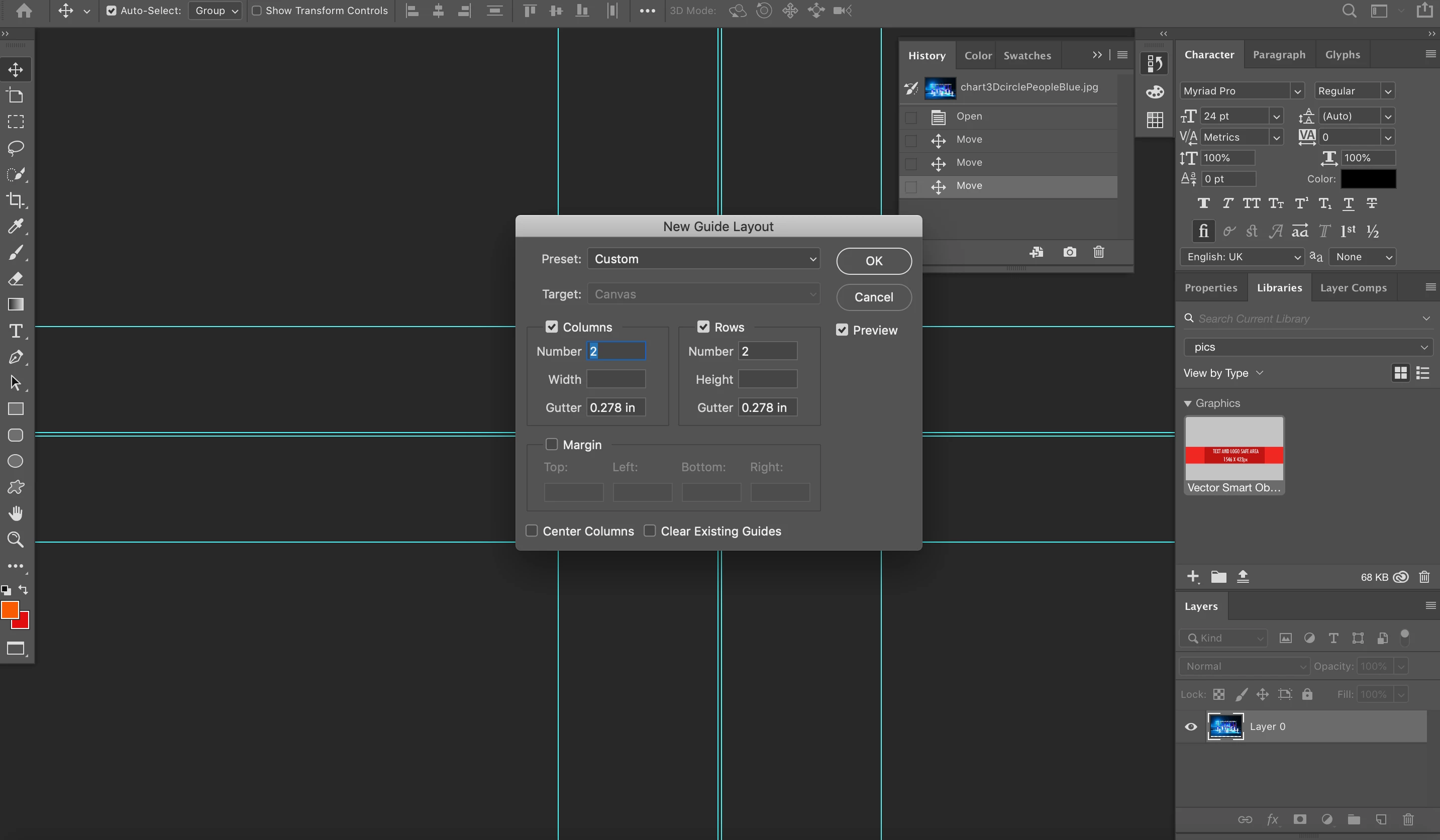This screenshot has height=840, width=1440.
Task: Collapse the Graphics section triangle
Action: point(1187,403)
